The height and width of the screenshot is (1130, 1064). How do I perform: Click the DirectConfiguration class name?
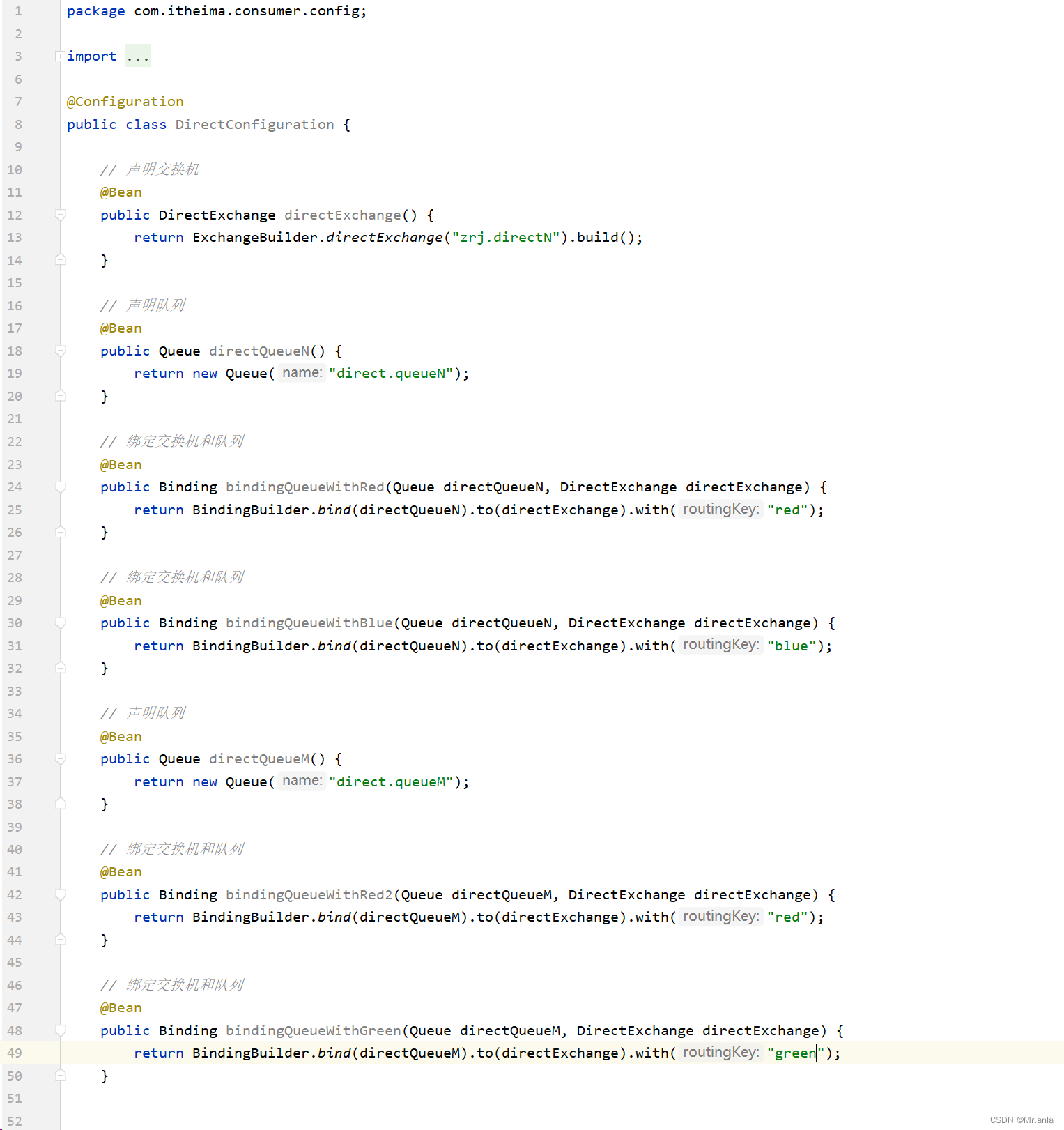[x=255, y=125]
